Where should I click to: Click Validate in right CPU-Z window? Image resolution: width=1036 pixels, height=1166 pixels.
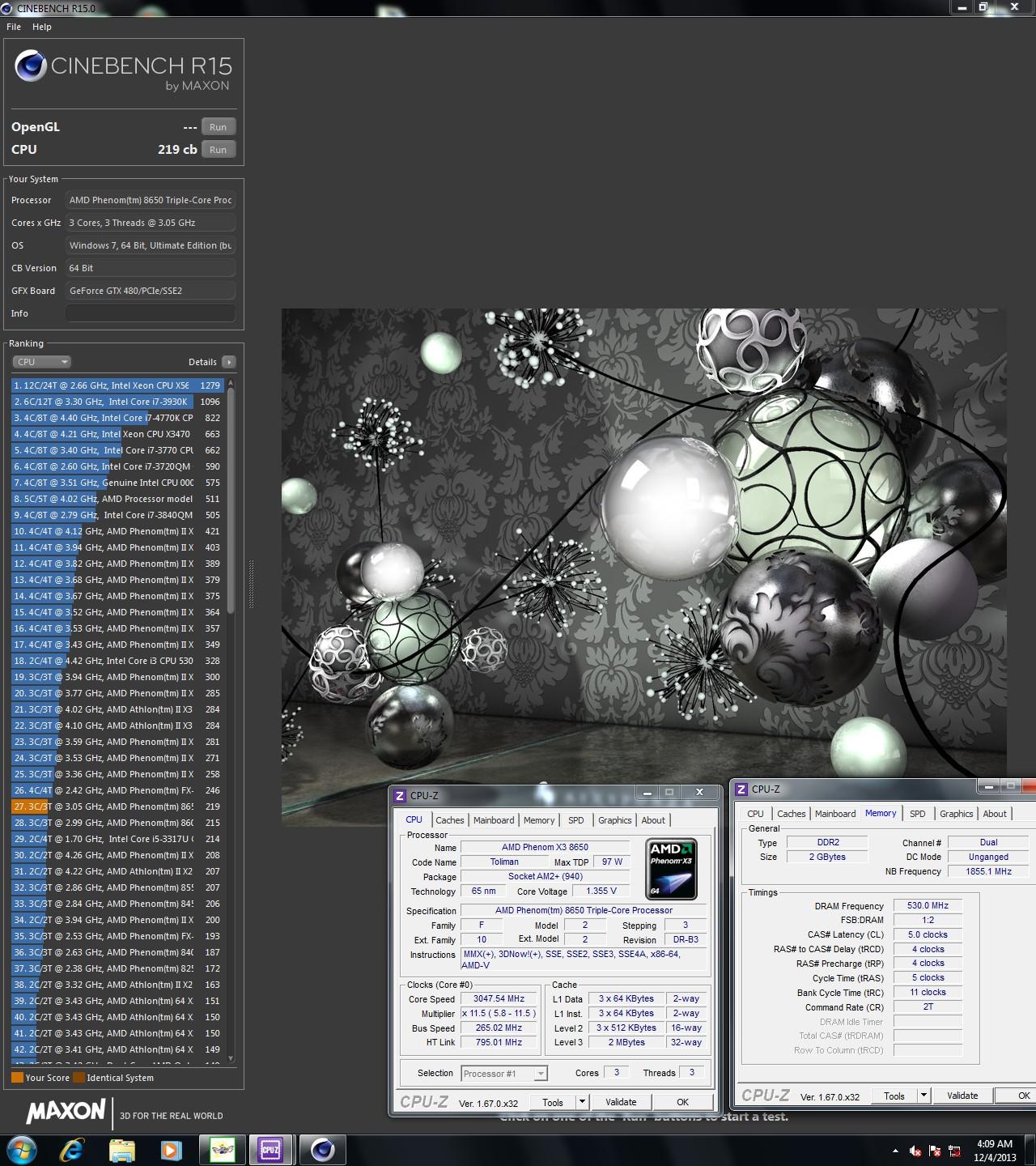pyautogui.click(x=962, y=1096)
